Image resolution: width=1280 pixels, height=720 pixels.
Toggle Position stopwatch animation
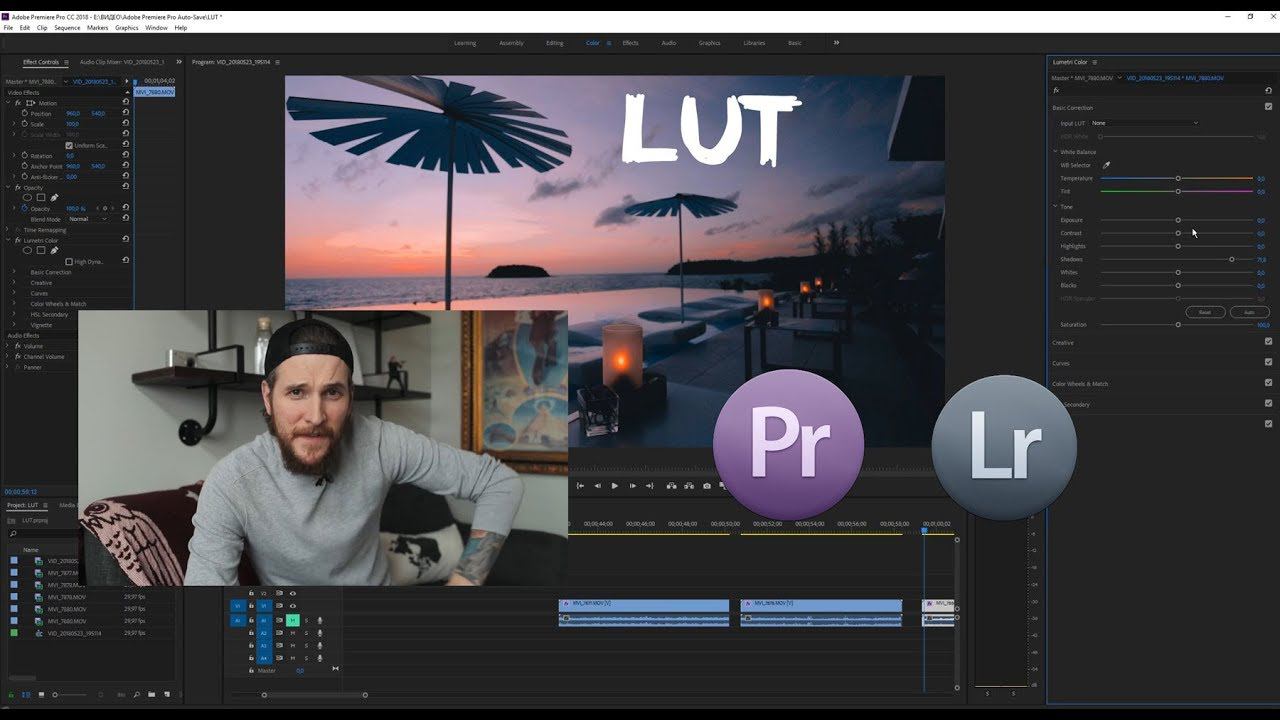click(25, 113)
